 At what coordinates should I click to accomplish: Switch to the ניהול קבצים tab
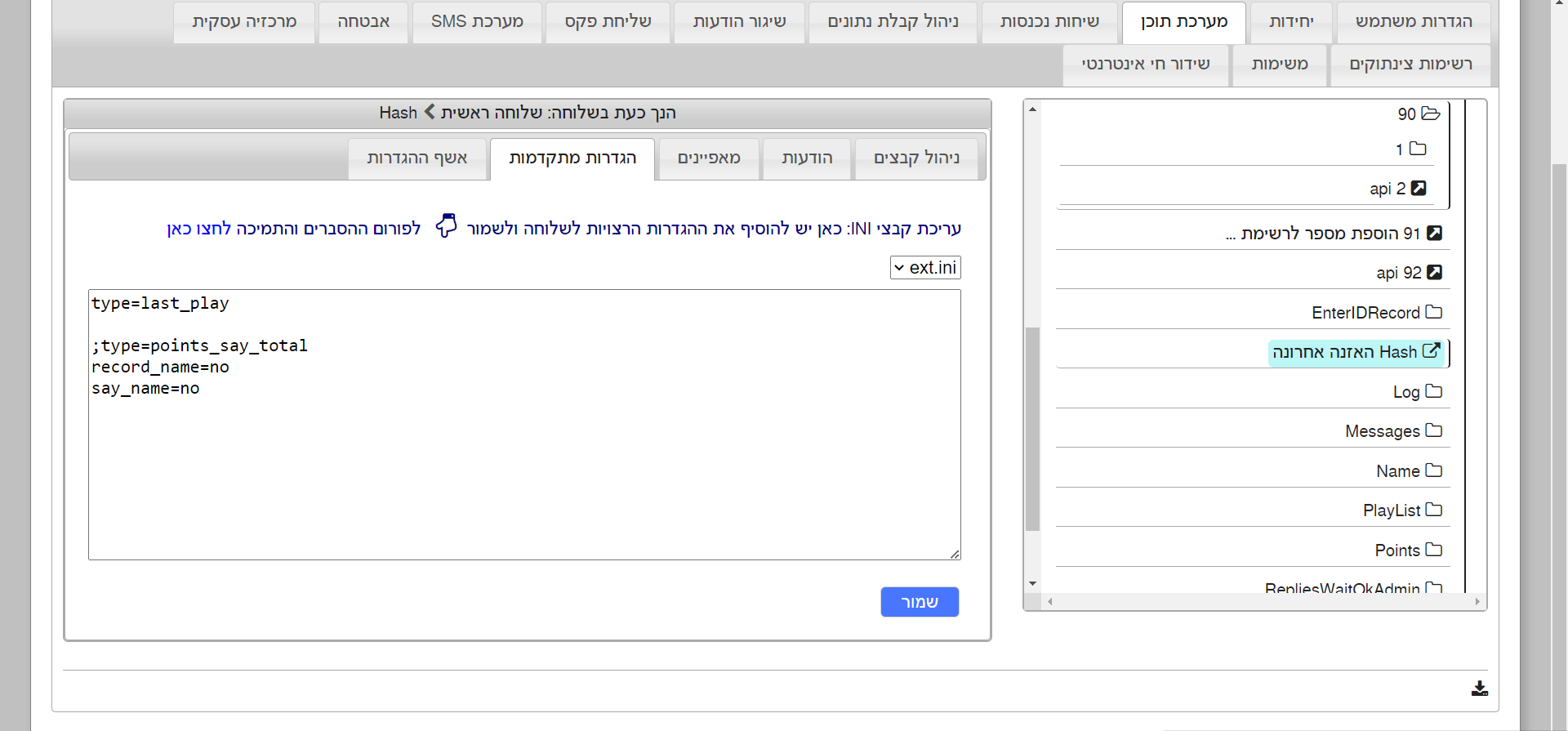click(916, 158)
